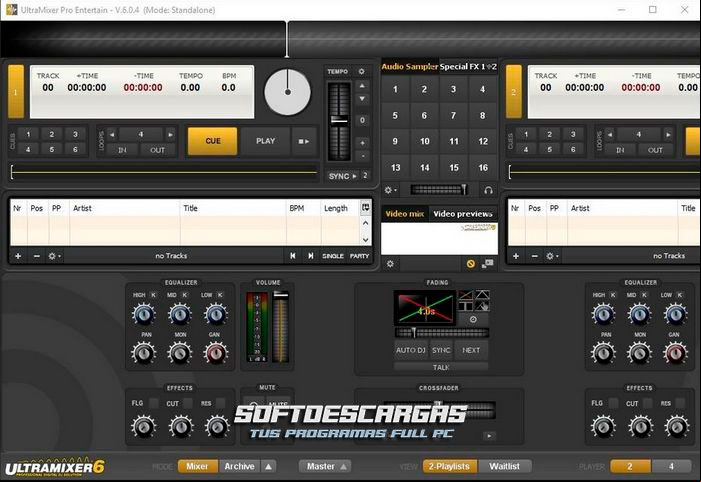Open right playlist settings gear dropdown
Viewport: 701px width, 482px height.
[552, 256]
